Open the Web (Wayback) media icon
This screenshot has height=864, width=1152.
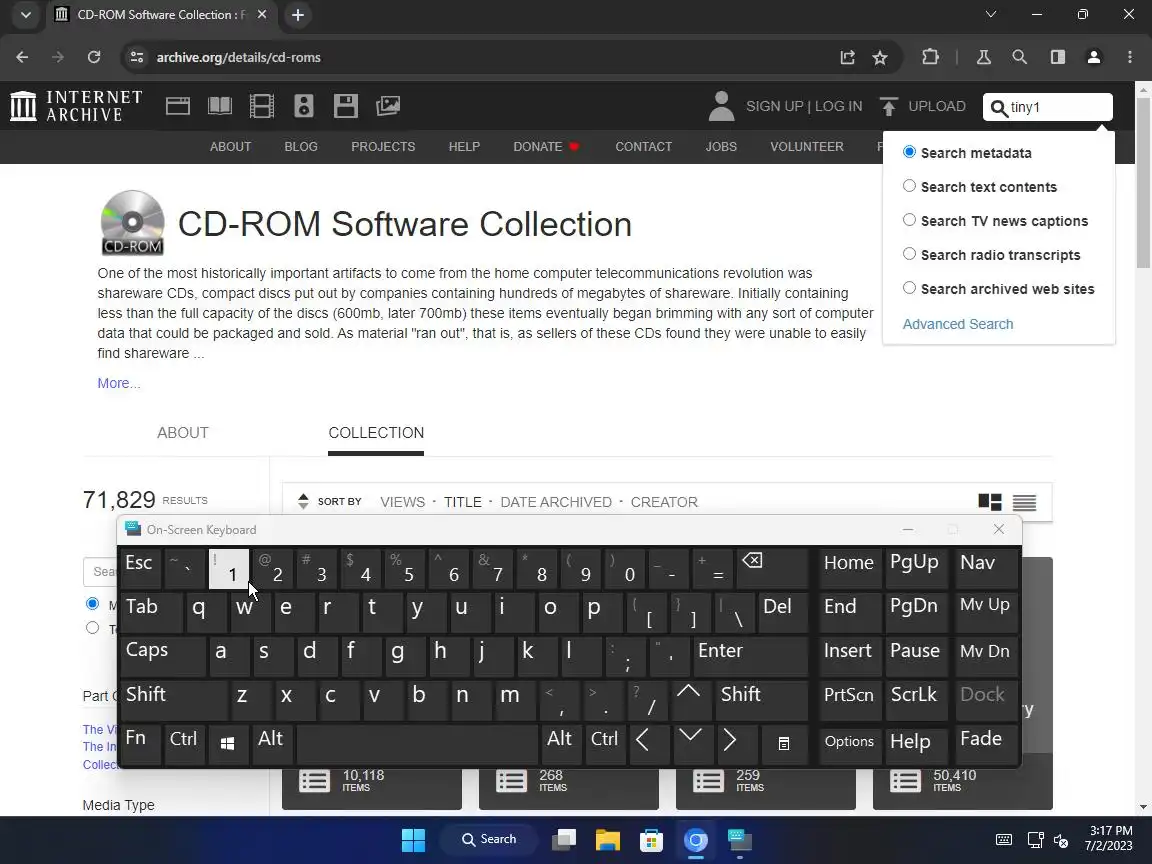(178, 107)
